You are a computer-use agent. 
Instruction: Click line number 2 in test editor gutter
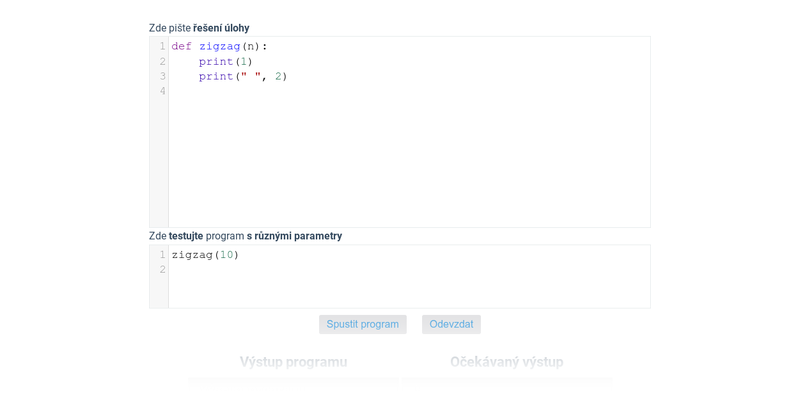pos(162,269)
